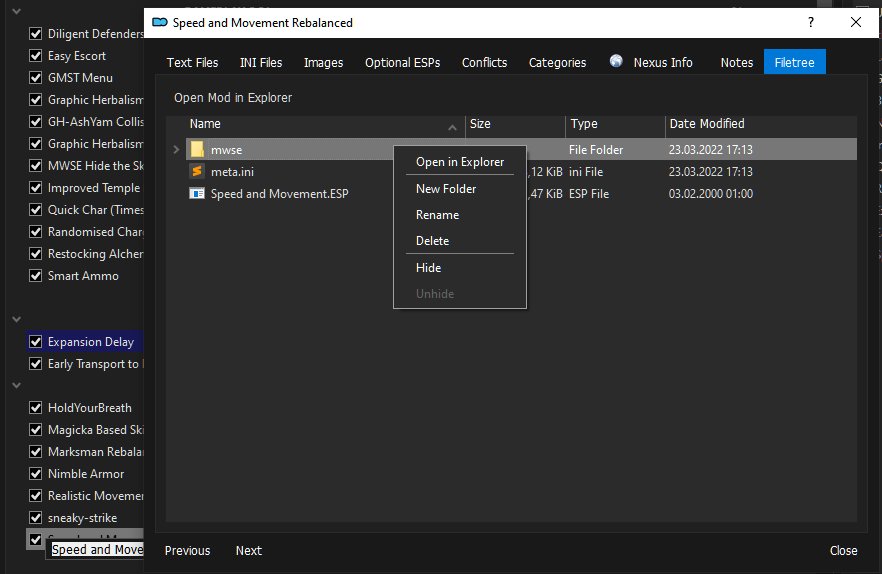Click the Name column sort arrow
The width and height of the screenshot is (882, 574).
[x=452, y=126]
